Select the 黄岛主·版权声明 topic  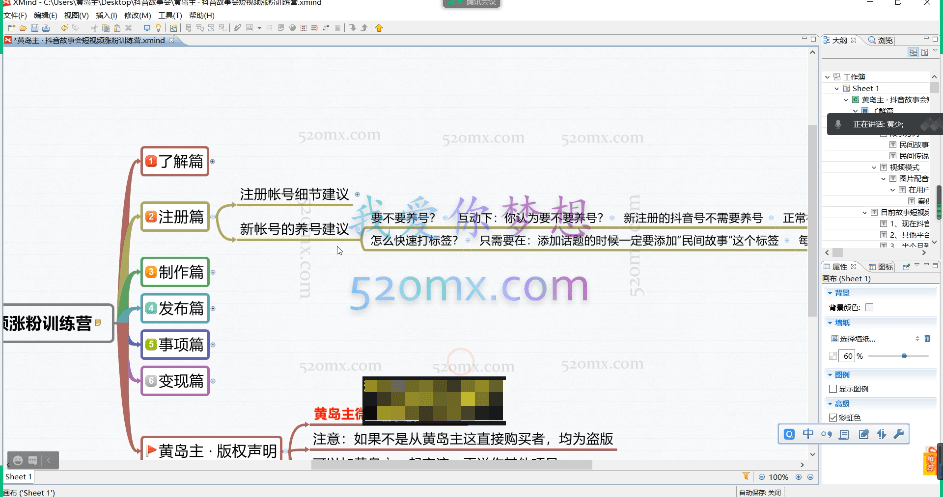point(211,450)
